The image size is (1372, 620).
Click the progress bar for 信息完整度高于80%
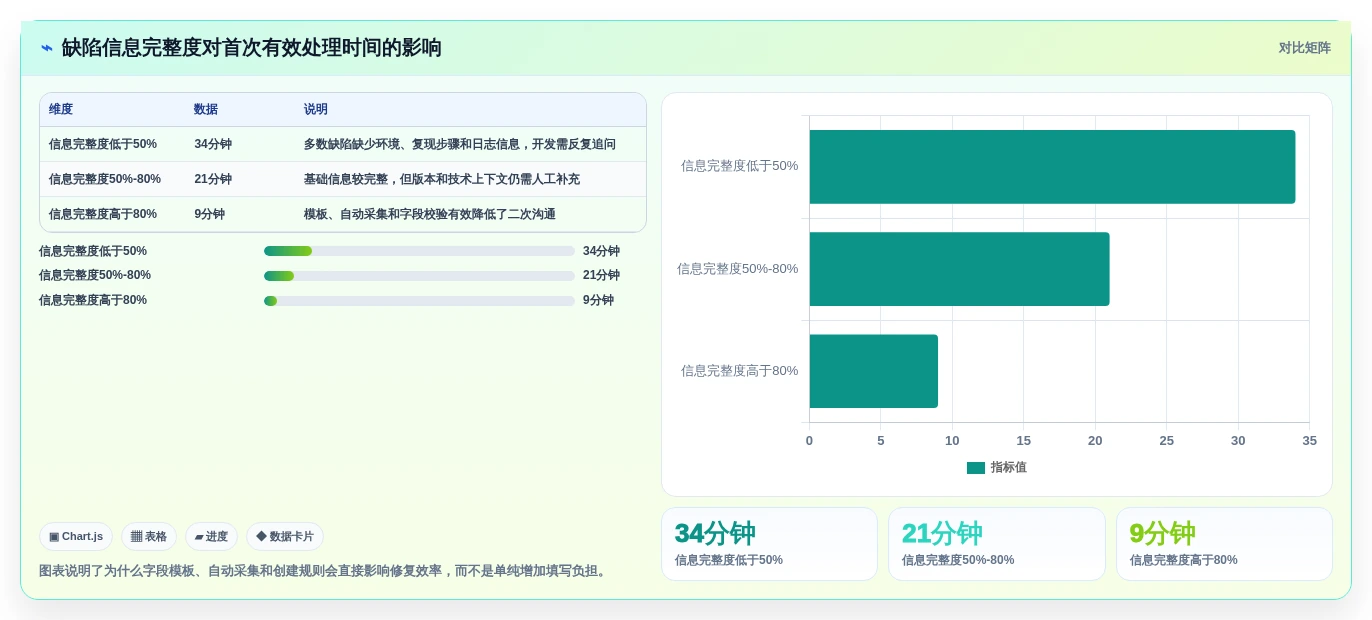[x=419, y=301]
